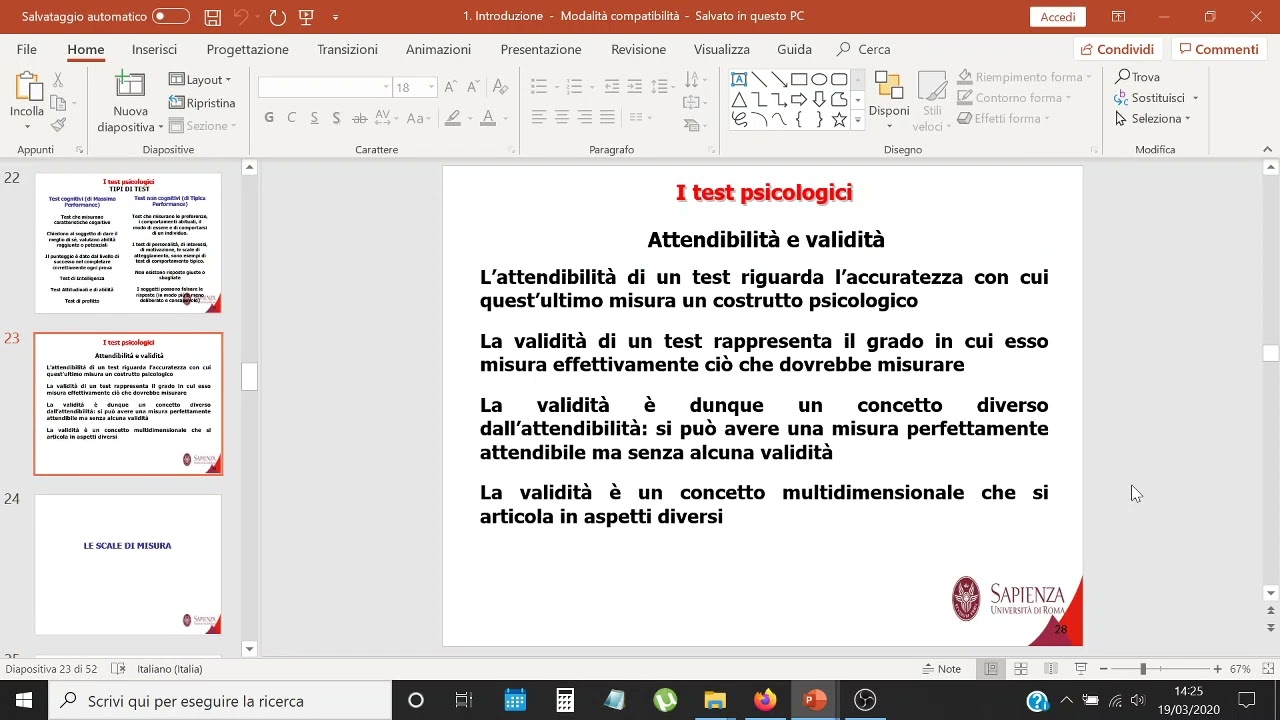Screen dimensions: 1280x720
Task: Center text in paragraph group
Action: point(562,118)
